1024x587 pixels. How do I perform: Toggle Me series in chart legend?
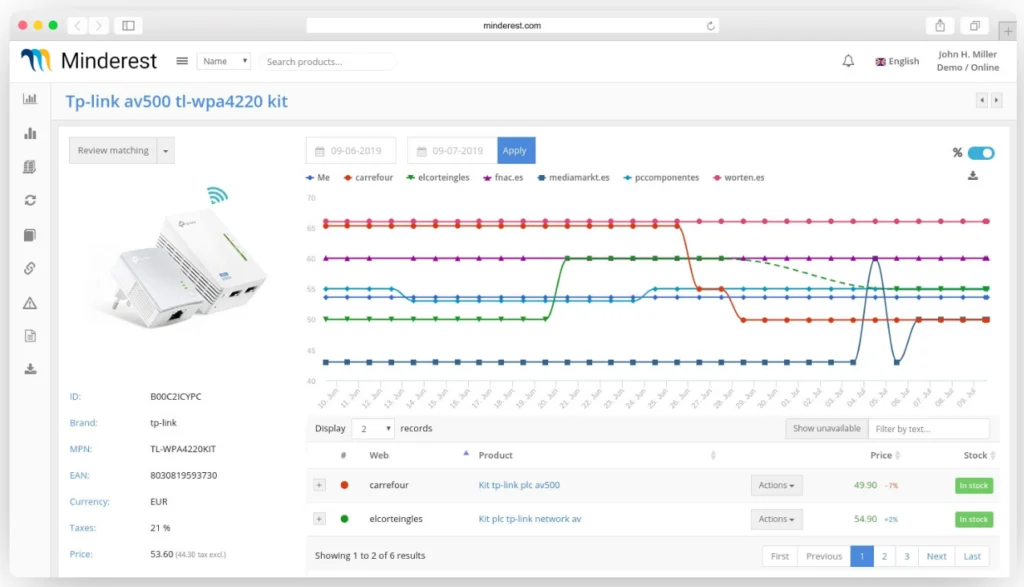pos(318,178)
